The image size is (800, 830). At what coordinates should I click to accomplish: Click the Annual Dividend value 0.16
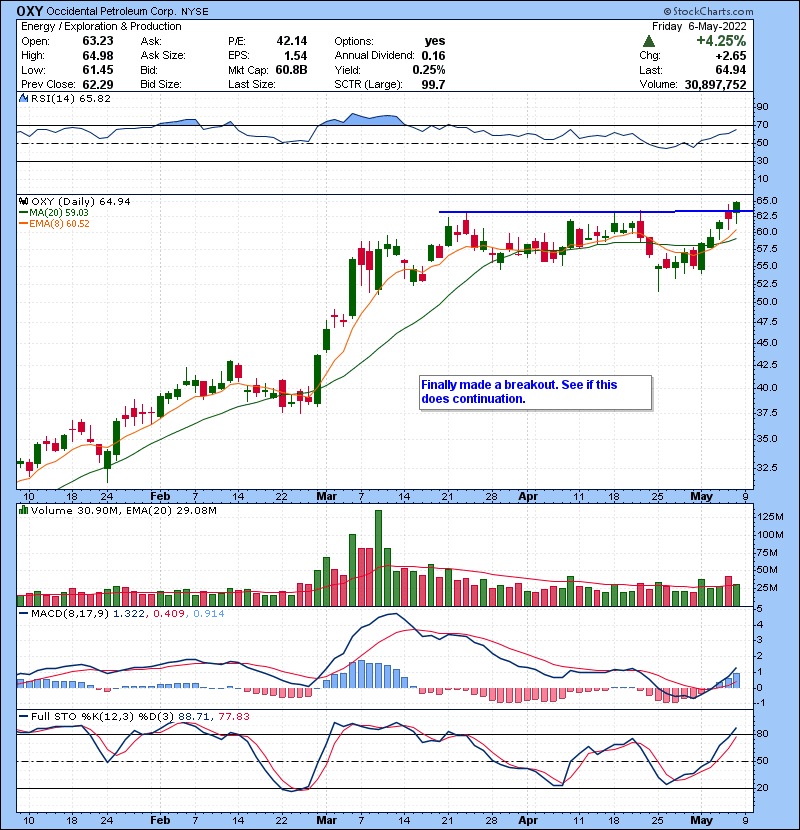(434, 56)
